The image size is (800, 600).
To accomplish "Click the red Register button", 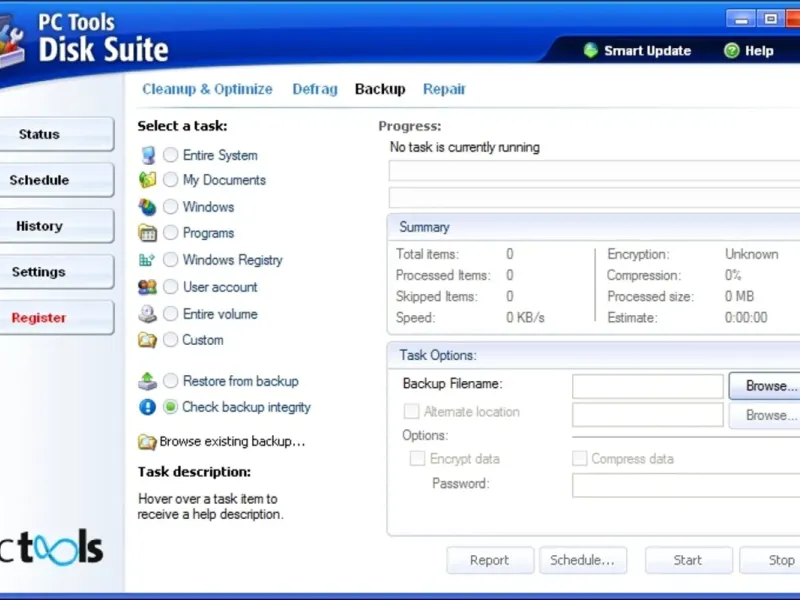I will 56,318.
